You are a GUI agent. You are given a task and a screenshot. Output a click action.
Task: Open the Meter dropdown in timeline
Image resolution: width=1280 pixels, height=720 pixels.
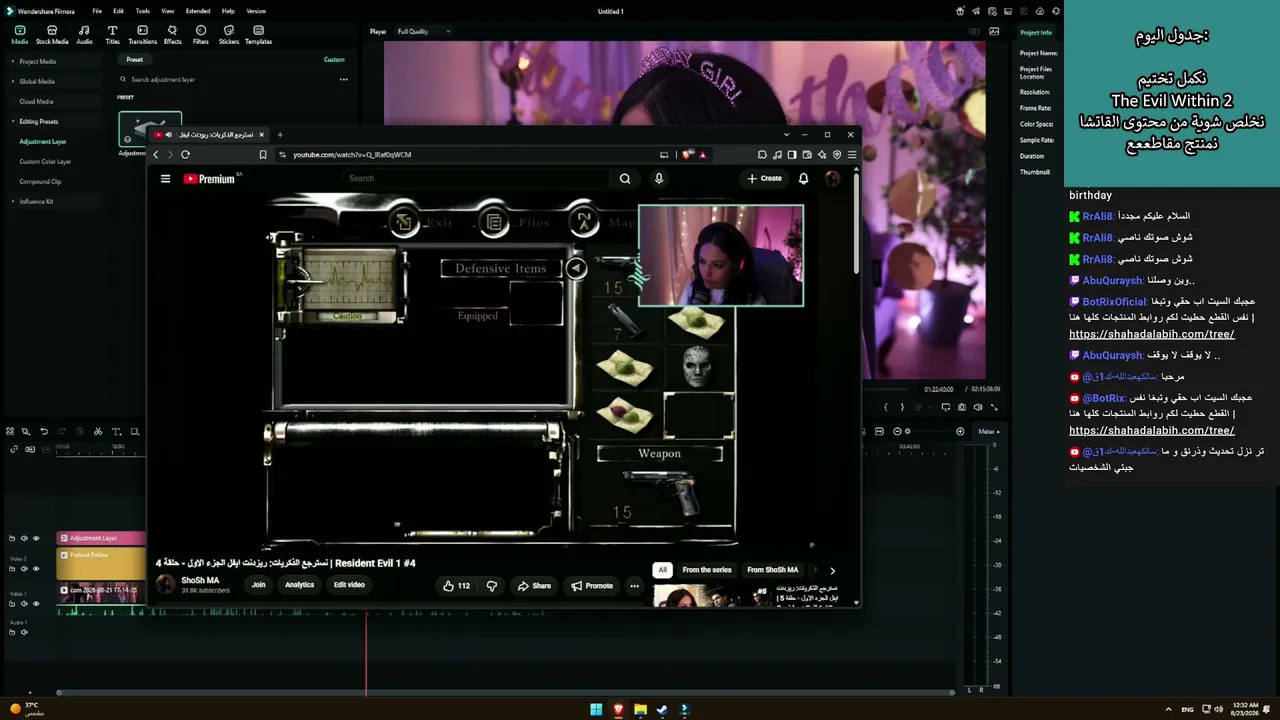click(x=989, y=432)
